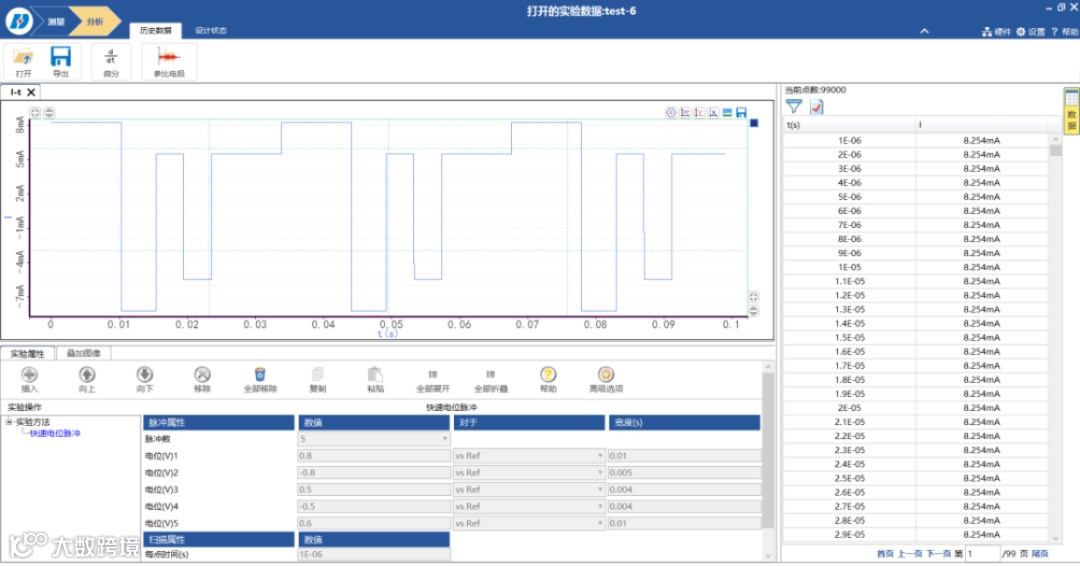
Task: Toggle the red checkmark icon beside the filter
Action: [x=816, y=107]
